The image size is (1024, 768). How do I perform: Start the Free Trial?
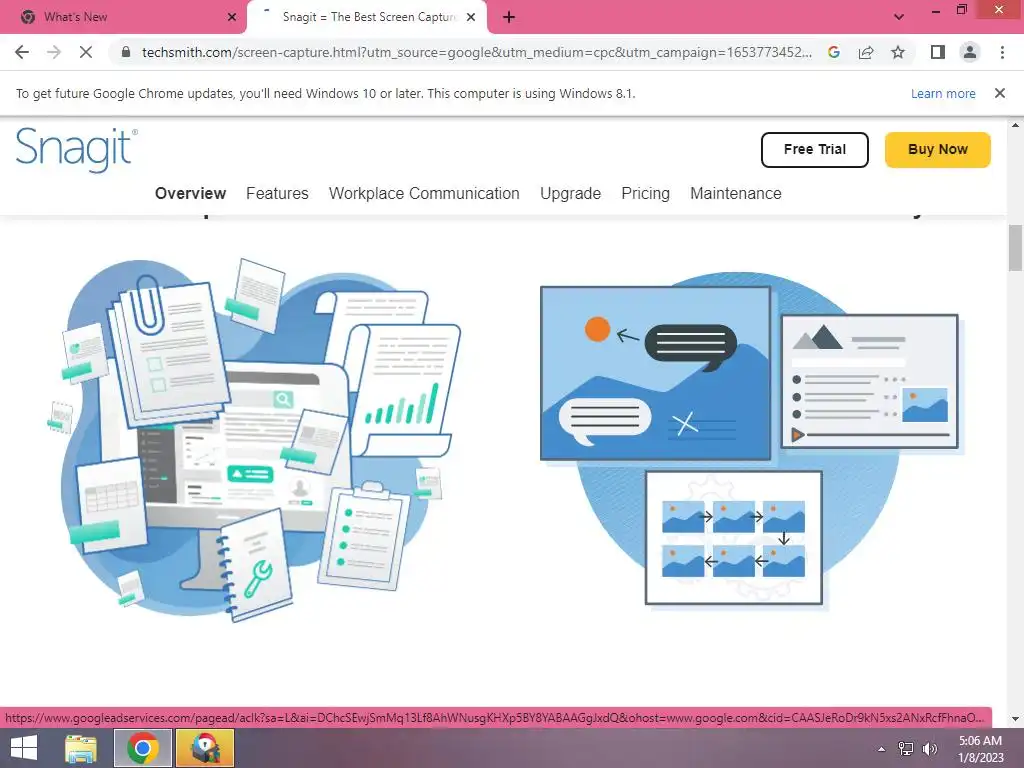tap(814, 150)
